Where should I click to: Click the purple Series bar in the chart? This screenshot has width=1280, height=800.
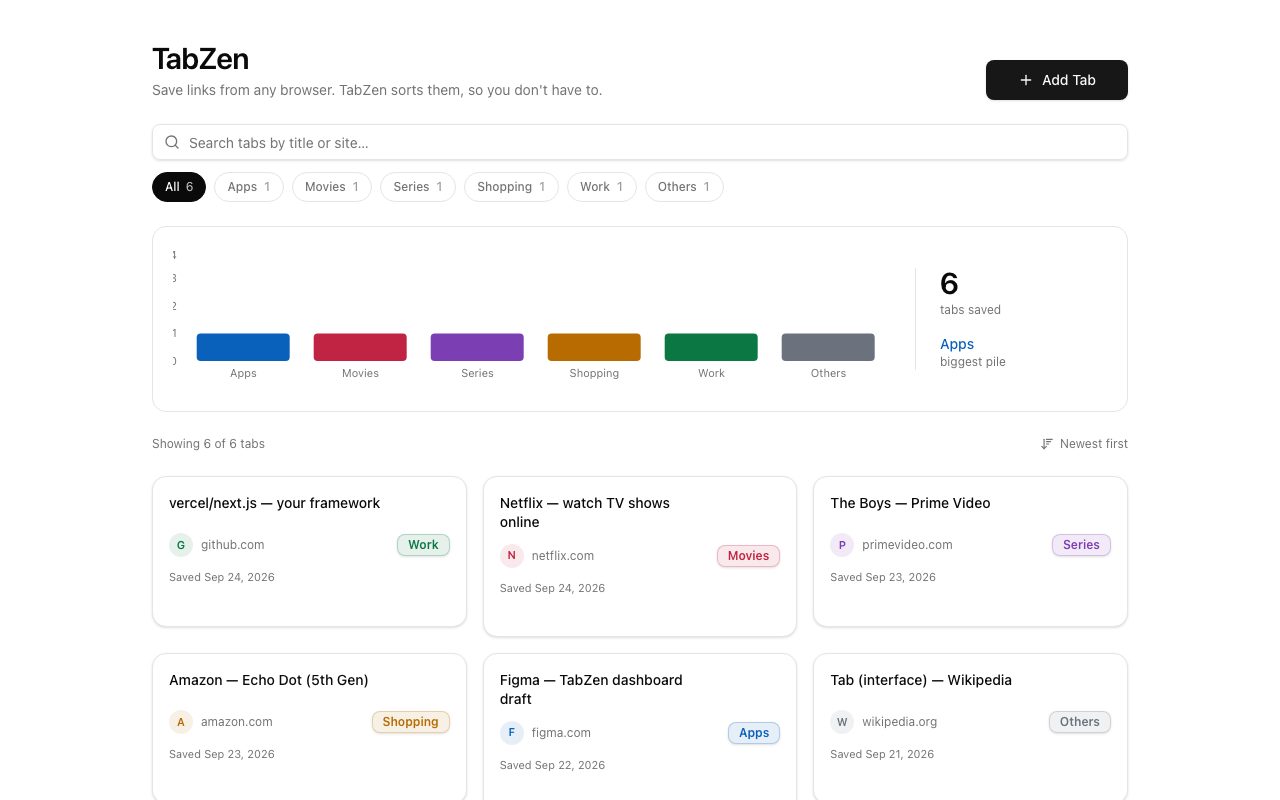(x=477, y=347)
